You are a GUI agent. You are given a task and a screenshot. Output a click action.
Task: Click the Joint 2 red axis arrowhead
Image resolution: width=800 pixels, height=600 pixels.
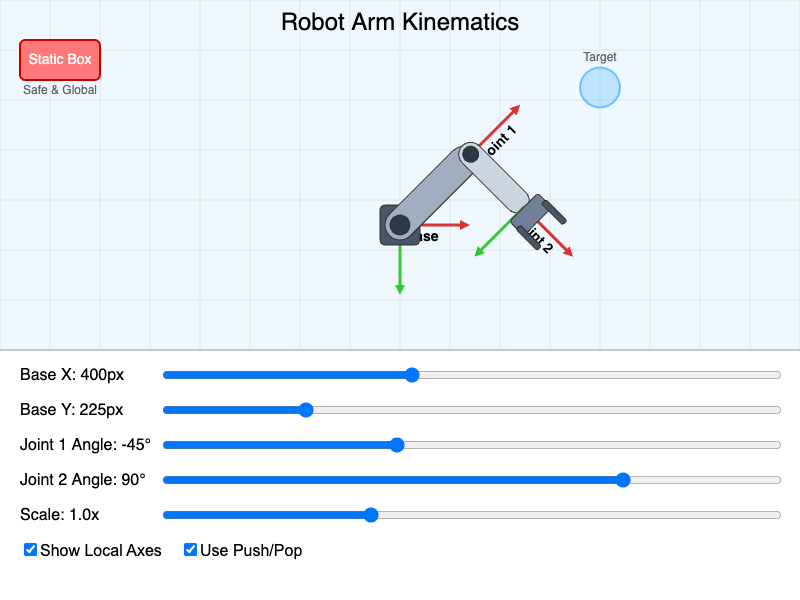click(x=568, y=252)
